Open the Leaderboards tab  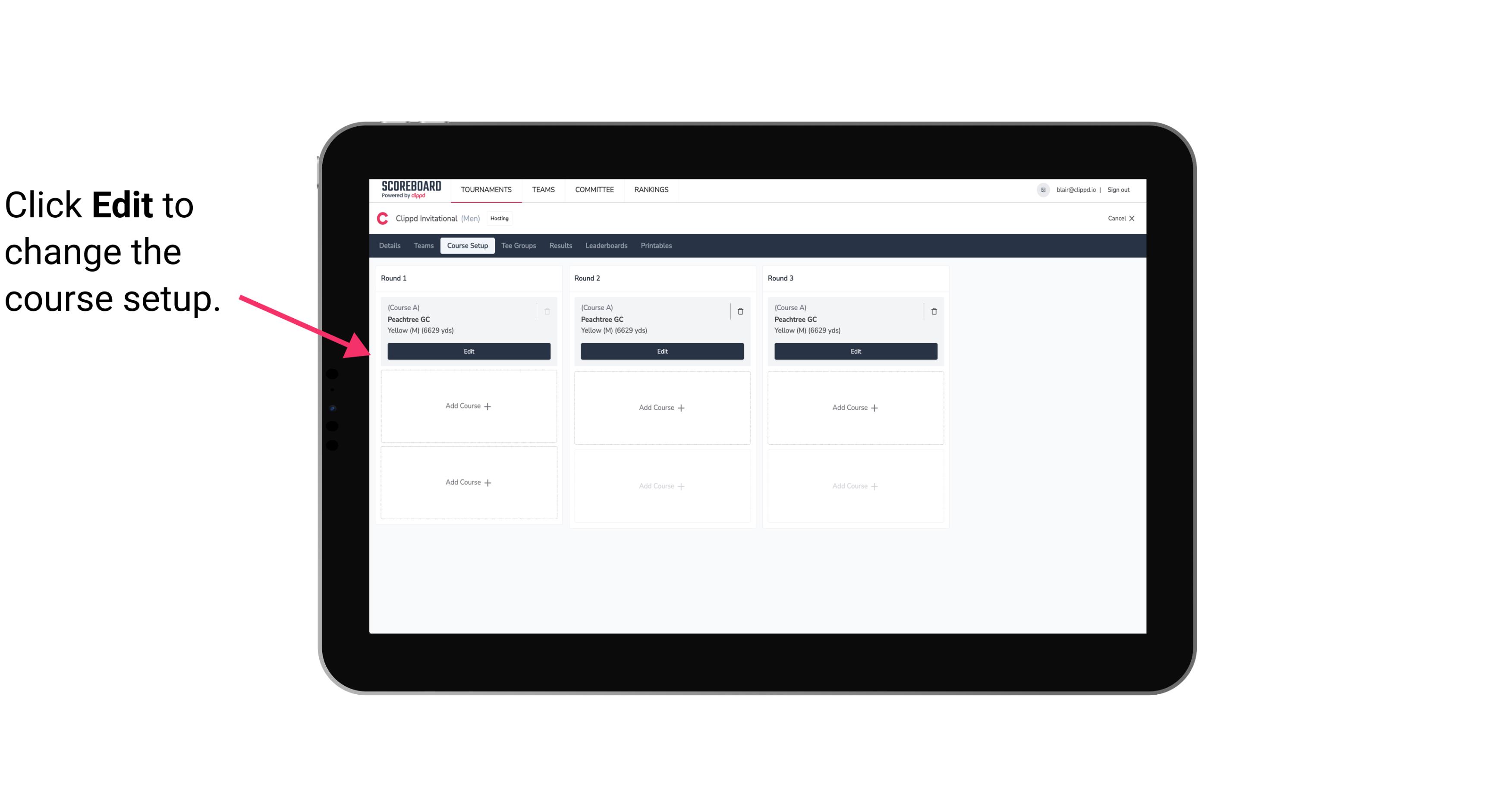[606, 246]
